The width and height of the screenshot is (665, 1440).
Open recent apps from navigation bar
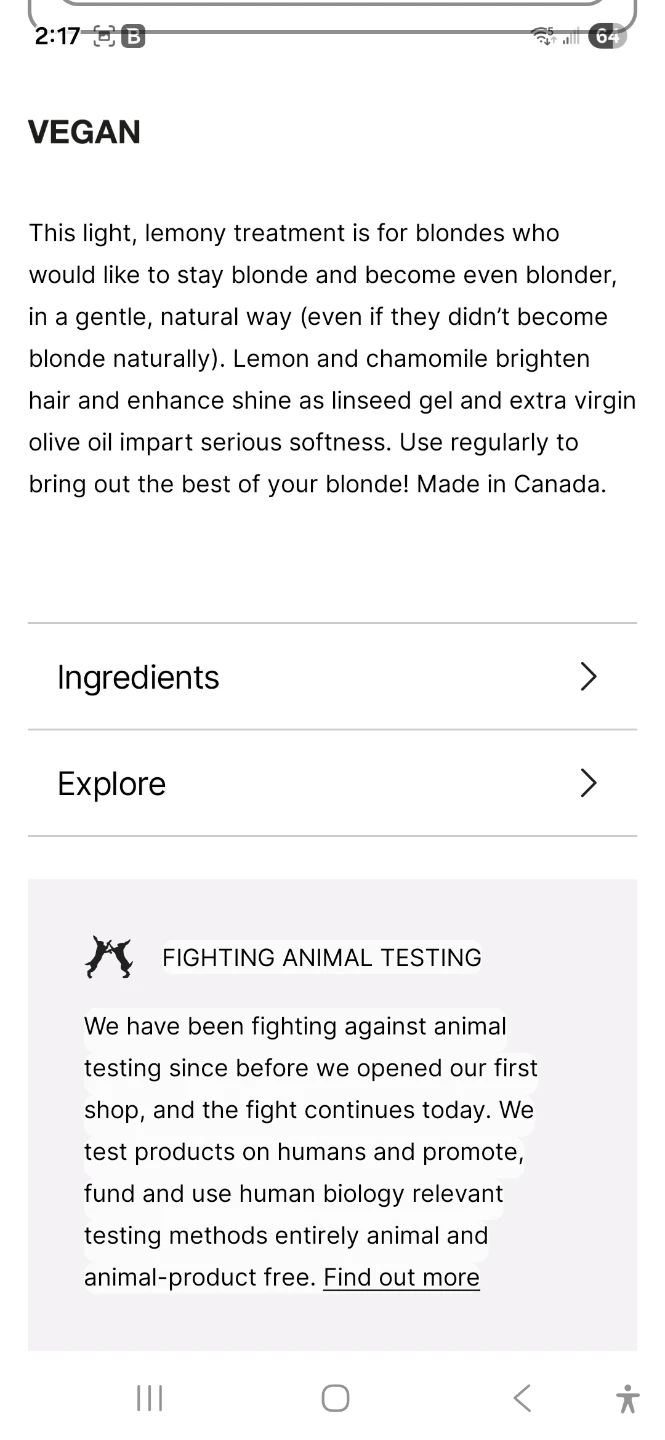point(149,1397)
